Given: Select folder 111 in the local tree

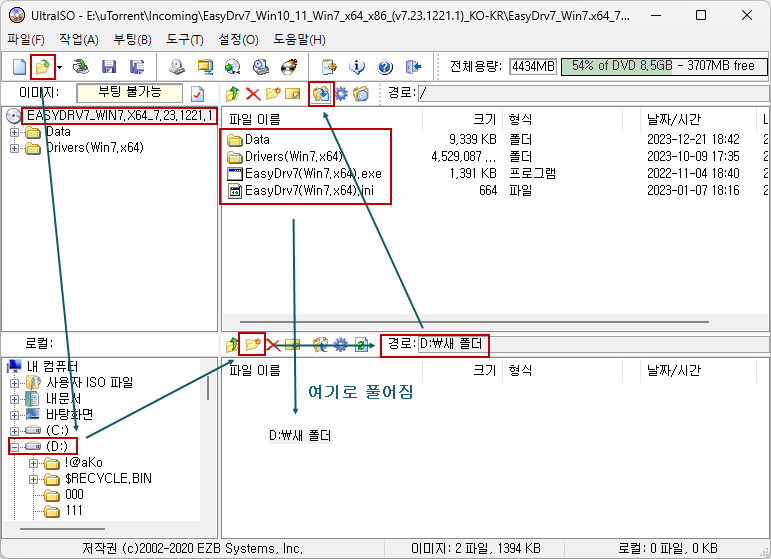Looking at the screenshot, I should coord(74,511).
